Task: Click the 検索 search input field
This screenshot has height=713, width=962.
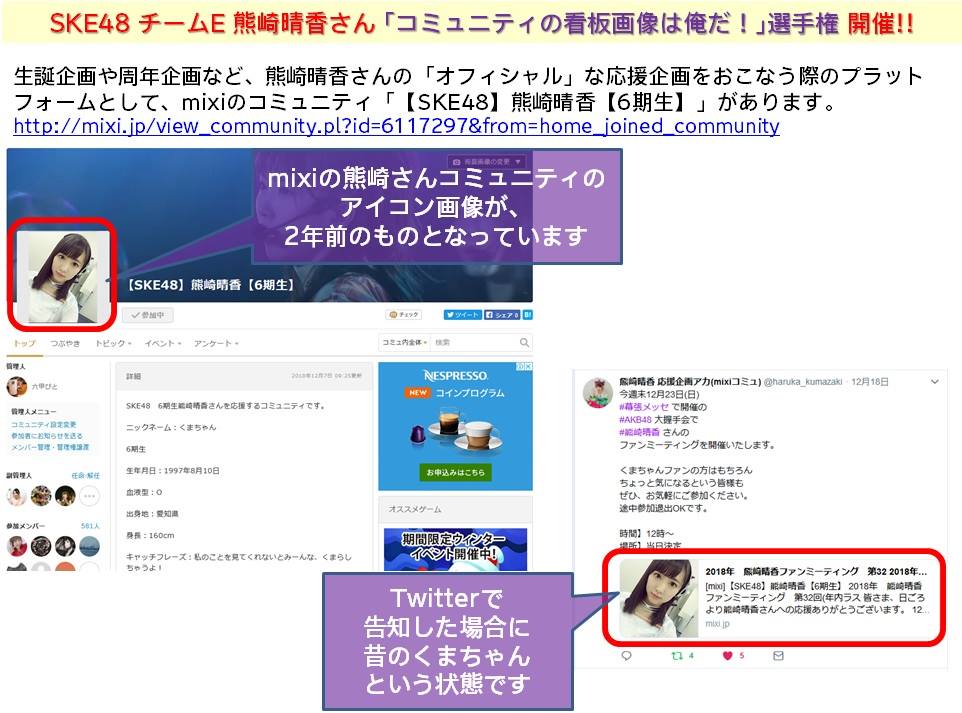Action: tap(474, 342)
